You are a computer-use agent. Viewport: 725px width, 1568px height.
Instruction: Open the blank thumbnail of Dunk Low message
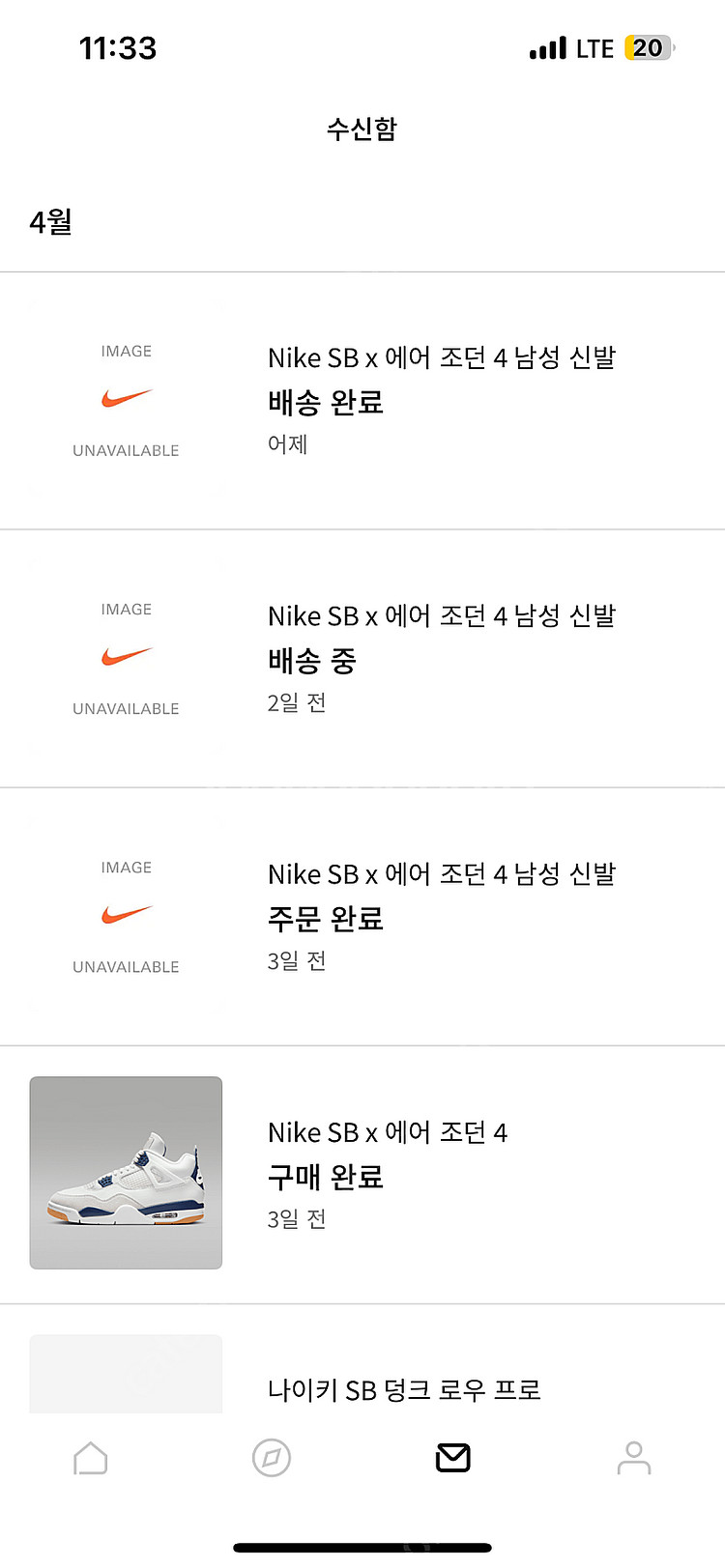pos(126,1374)
